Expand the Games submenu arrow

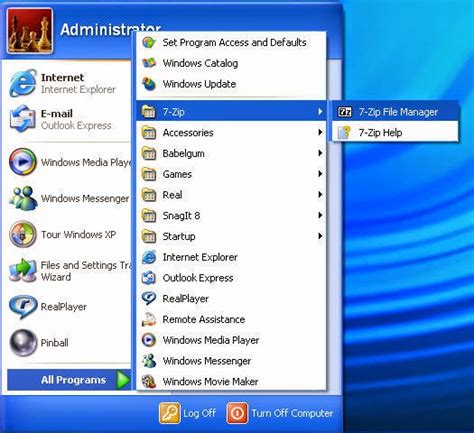click(x=320, y=174)
